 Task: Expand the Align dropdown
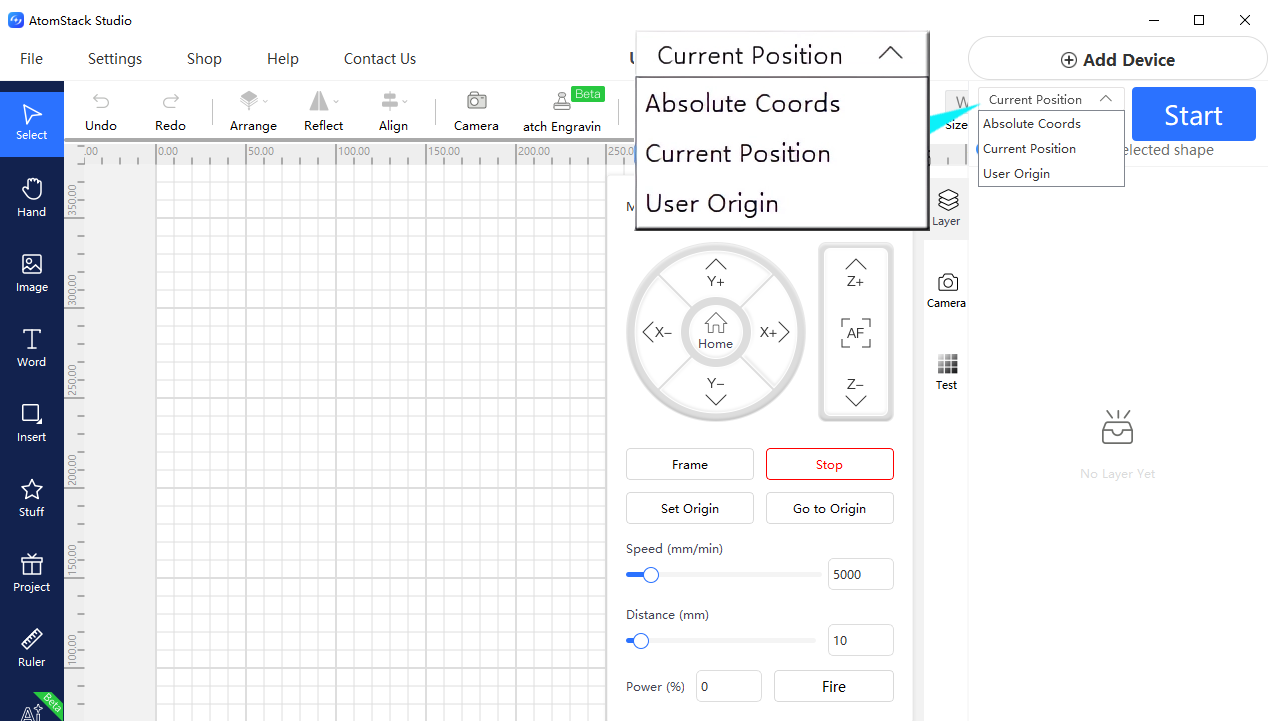pos(393,112)
